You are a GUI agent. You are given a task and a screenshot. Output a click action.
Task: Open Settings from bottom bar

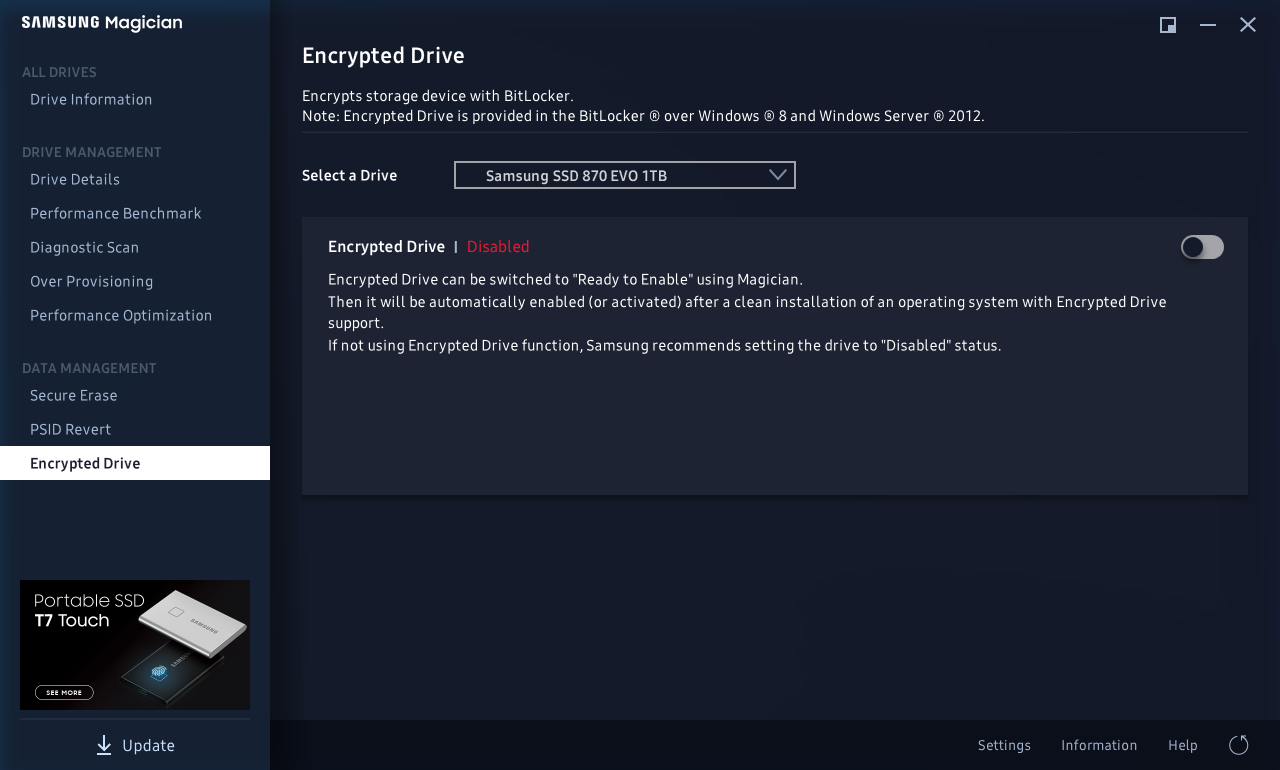[x=1004, y=745]
